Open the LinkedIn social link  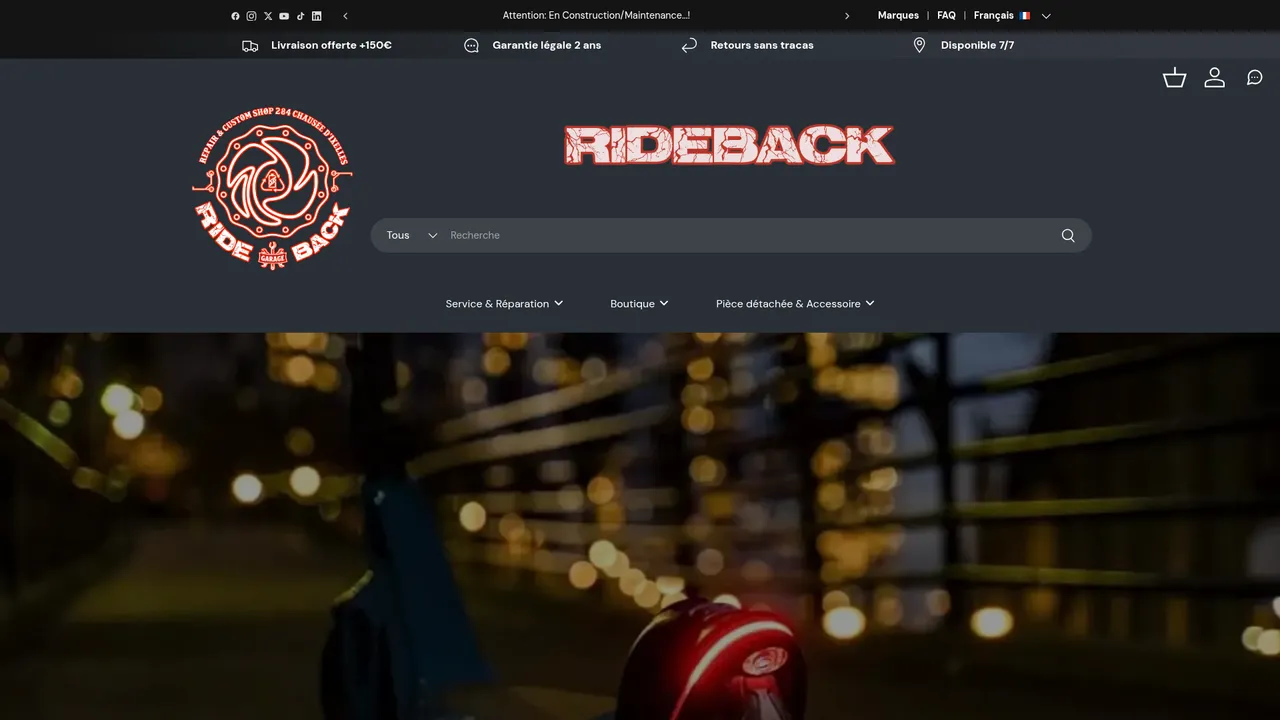[317, 16]
